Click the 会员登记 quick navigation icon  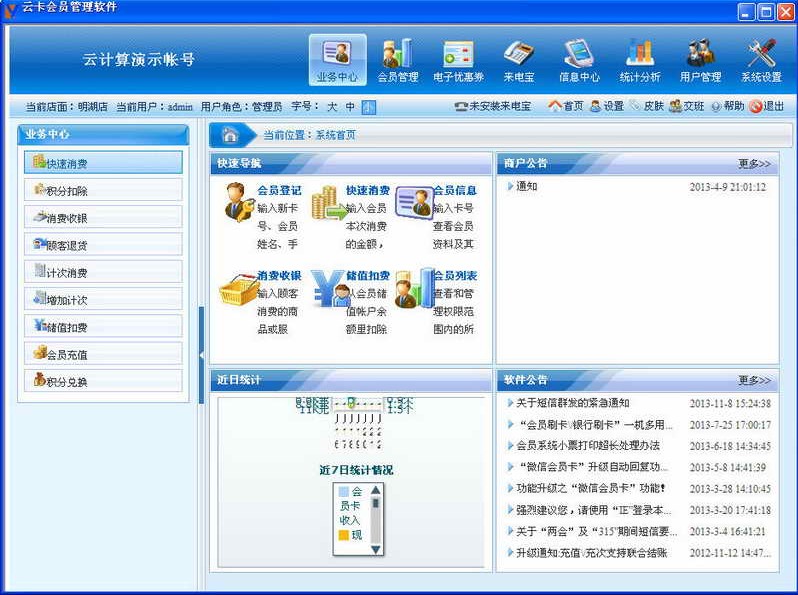[239, 202]
